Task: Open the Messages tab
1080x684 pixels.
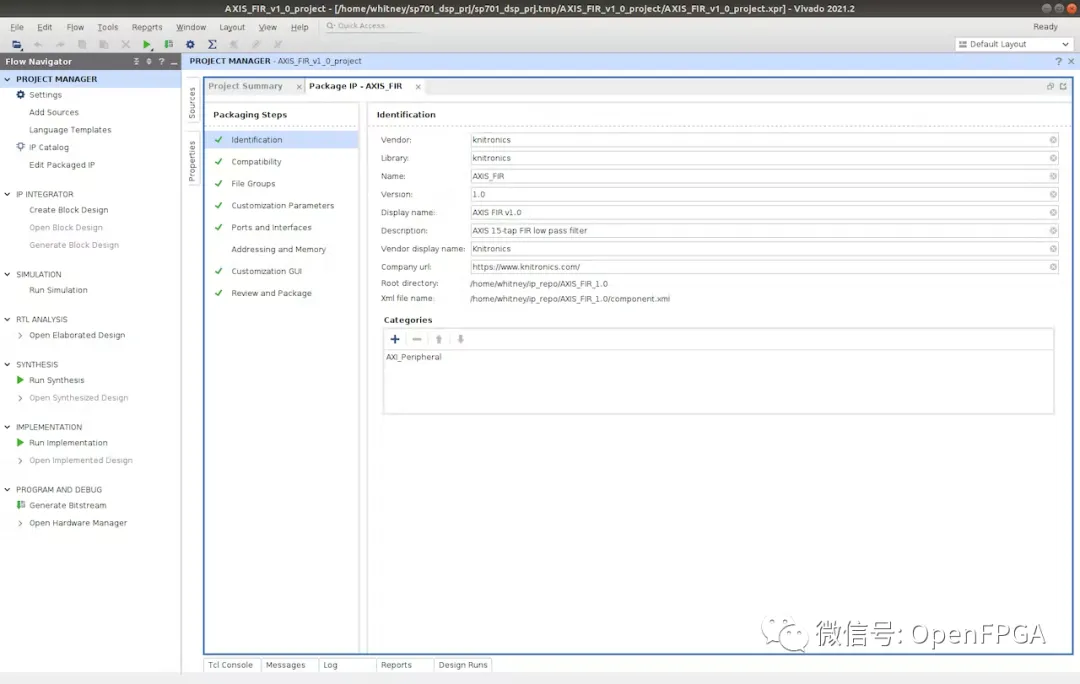Action: 285,665
